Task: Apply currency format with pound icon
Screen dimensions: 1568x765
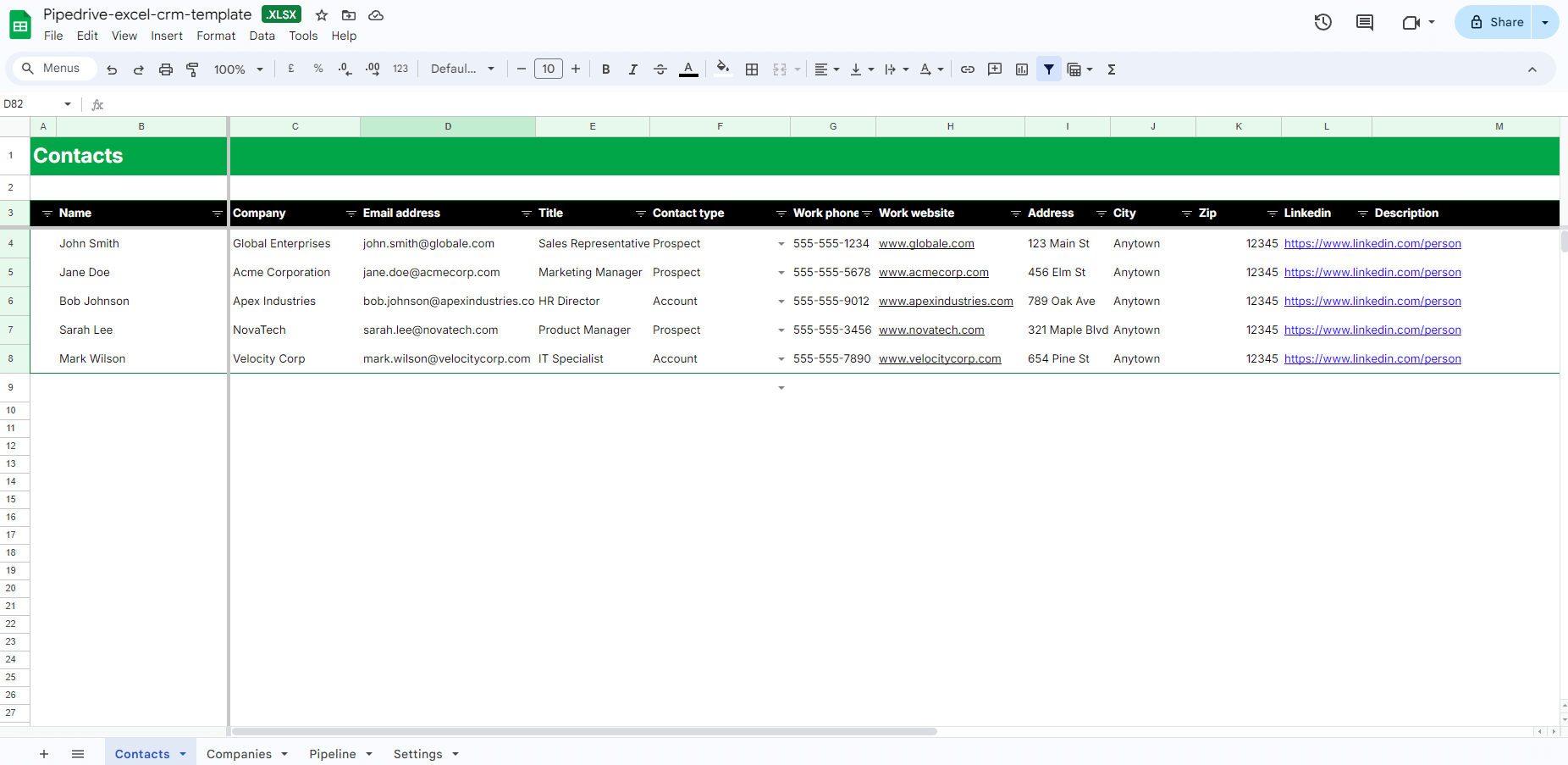Action: click(x=290, y=69)
